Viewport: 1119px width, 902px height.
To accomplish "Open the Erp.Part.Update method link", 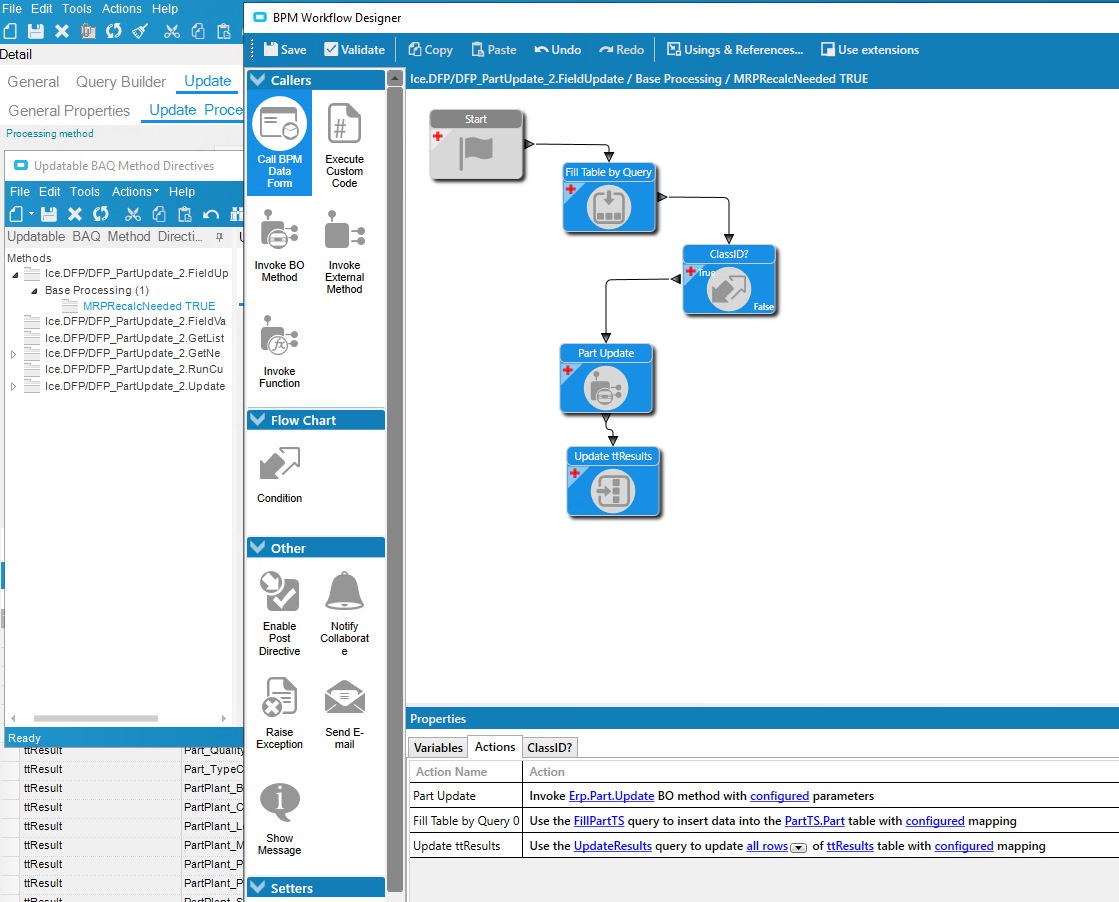I will coord(612,796).
